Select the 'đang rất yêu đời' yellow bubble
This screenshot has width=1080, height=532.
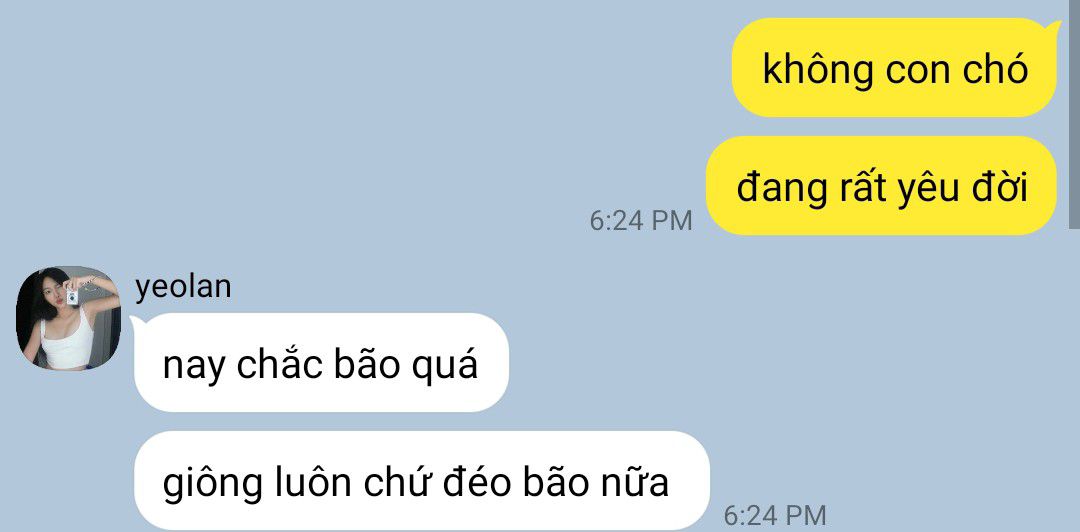click(x=881, y=186)
